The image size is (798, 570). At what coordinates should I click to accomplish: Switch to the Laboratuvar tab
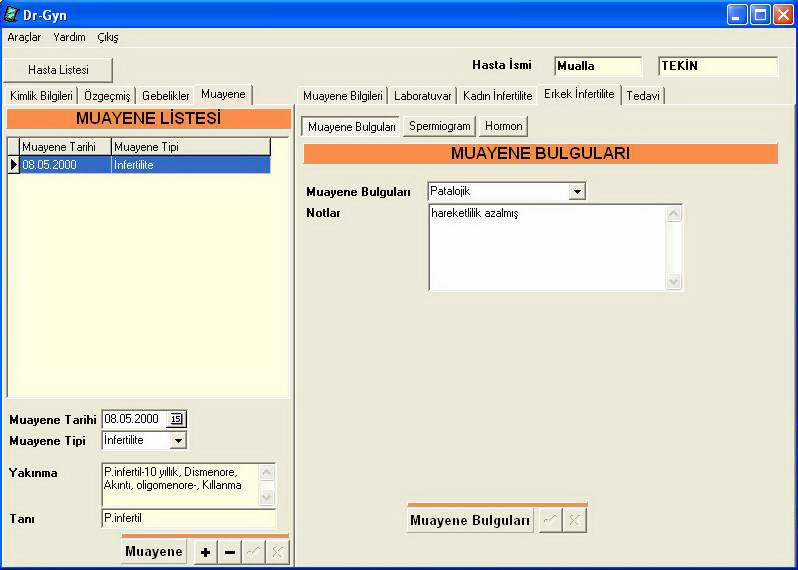(422, 96)
